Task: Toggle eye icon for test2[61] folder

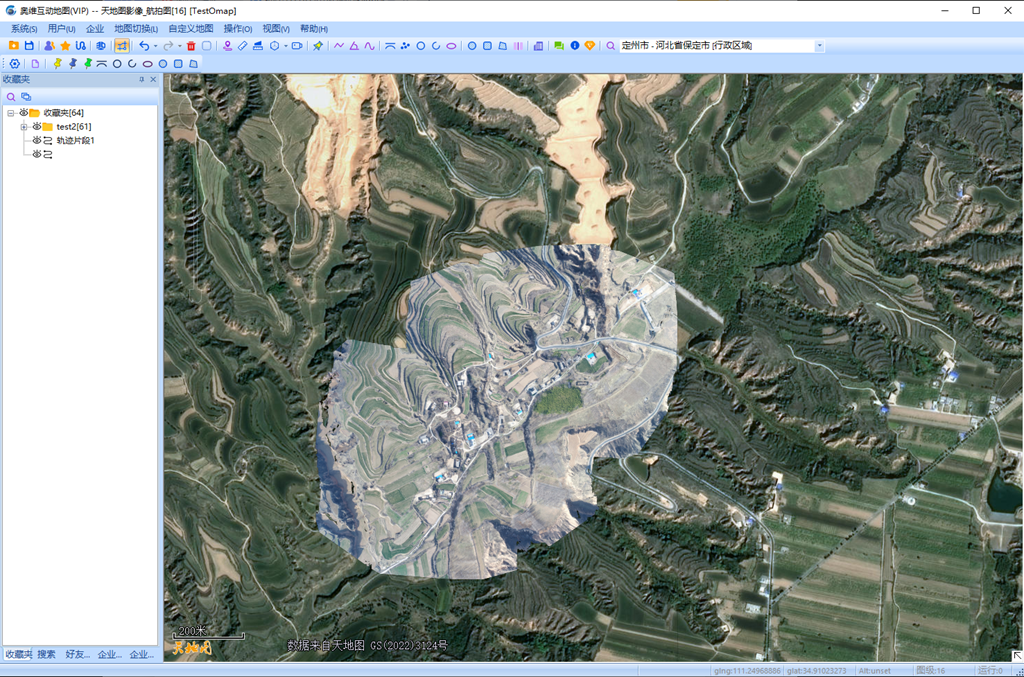Action: [37, 127]
